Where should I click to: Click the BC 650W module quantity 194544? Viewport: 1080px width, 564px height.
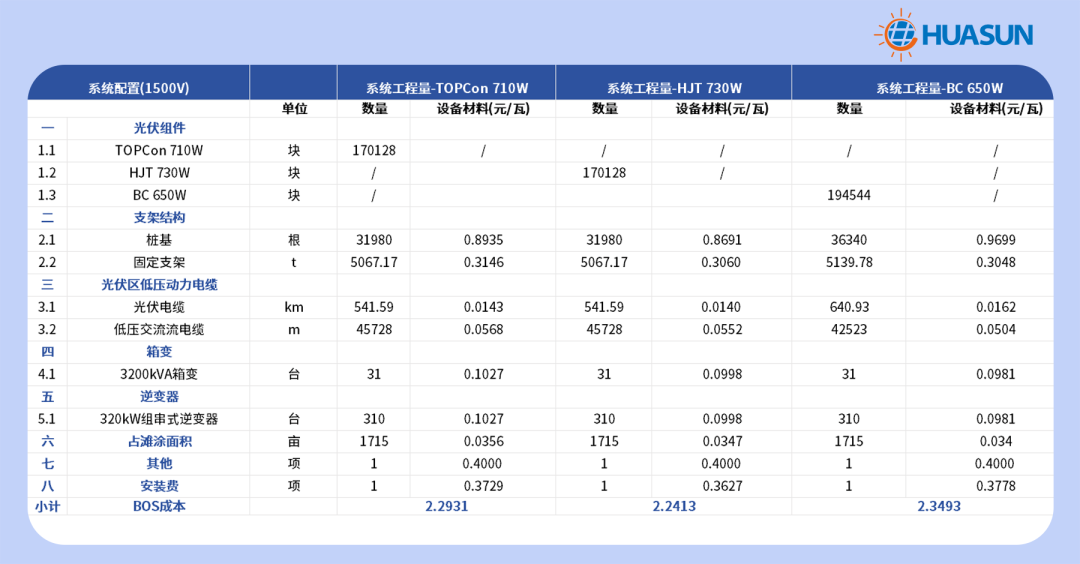pos(849,195)
